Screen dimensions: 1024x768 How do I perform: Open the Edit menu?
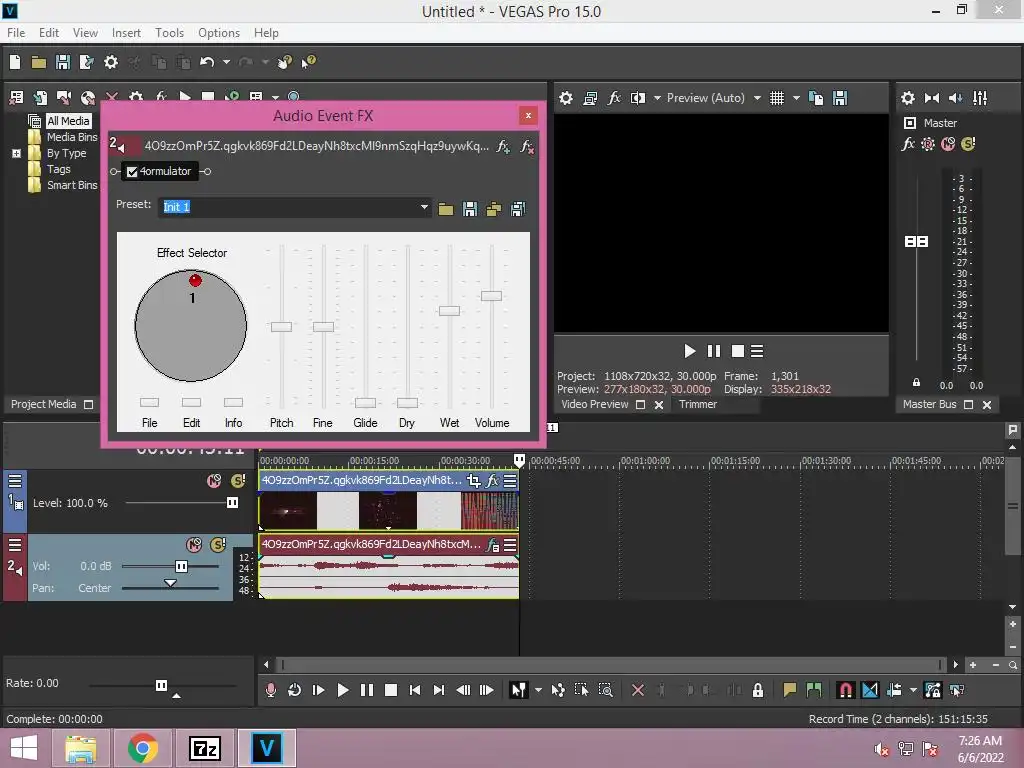click(x=49, y=33)
